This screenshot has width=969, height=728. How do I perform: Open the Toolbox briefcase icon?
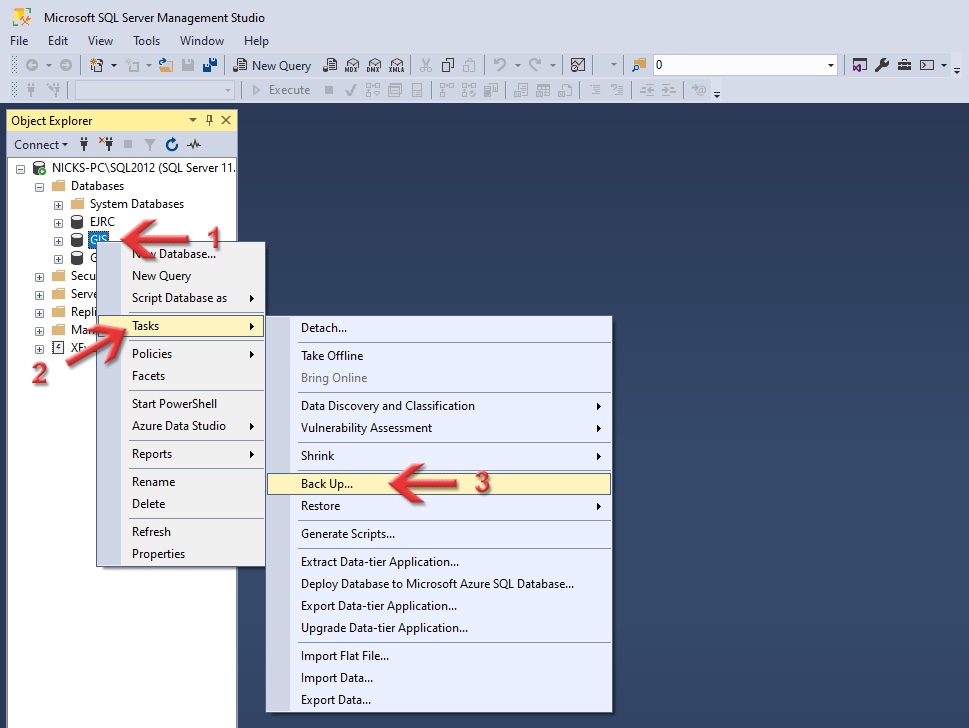[x=904, y=65]
